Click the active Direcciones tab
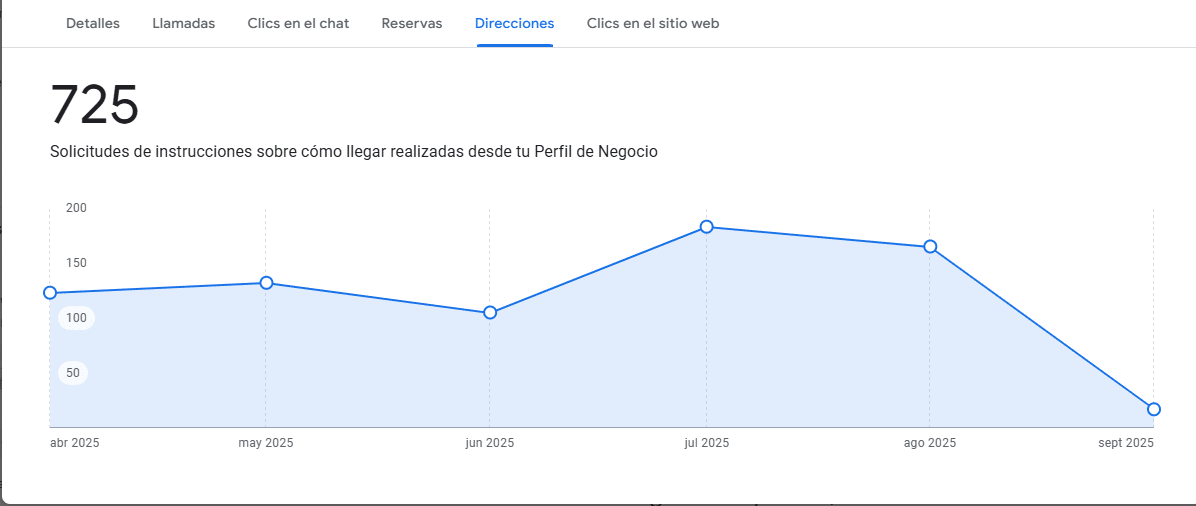Viewport: 1196px width, 506px height. point(514,23)
